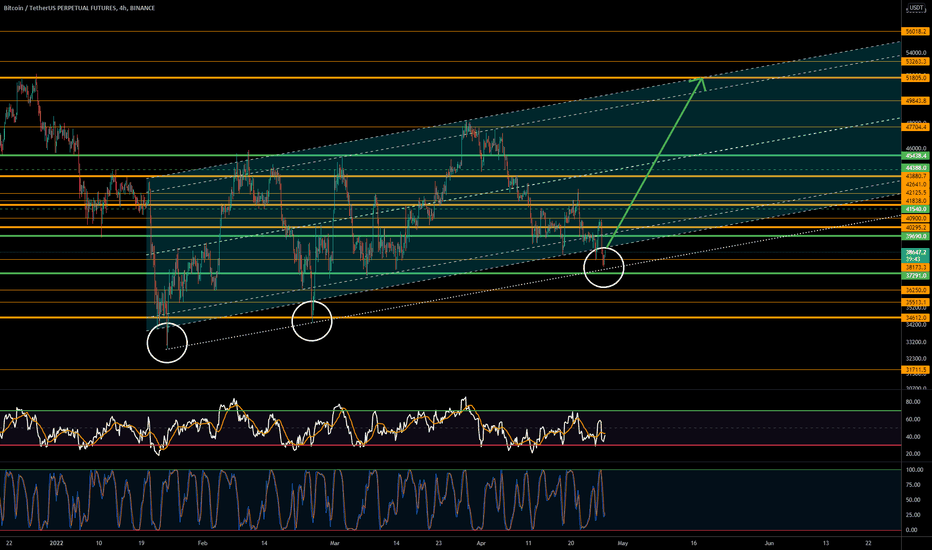Image resolution: width=932 pixels, height=550 pixels.
Task: Click the RSI pane 60.00 scale value
Action: coord(912,419)
